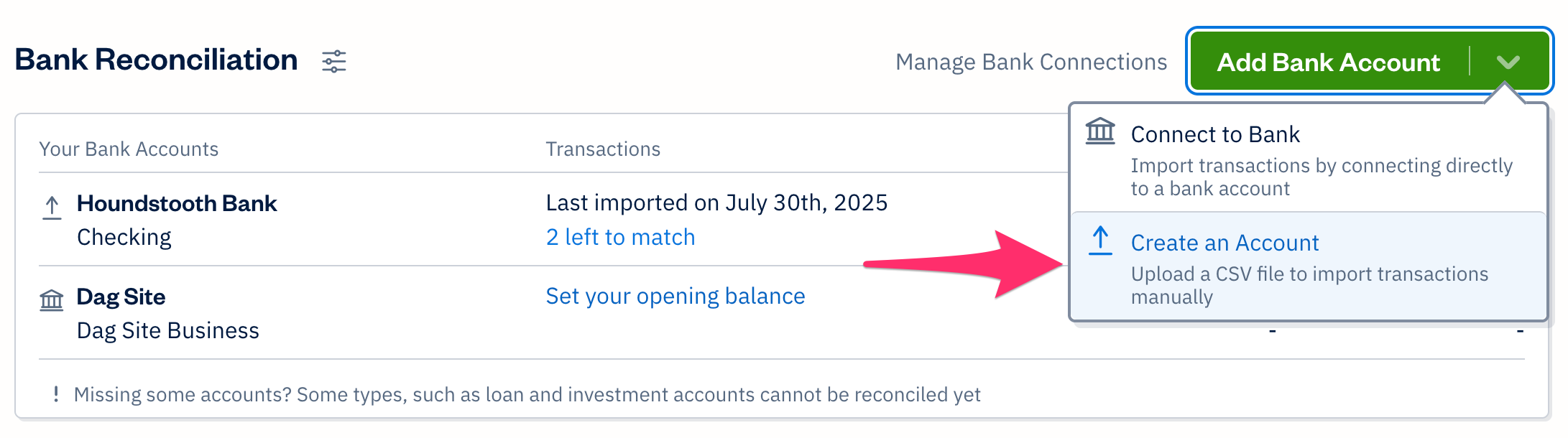
Task: Select Create an Account from the menu
Action: click(1225, 243)
